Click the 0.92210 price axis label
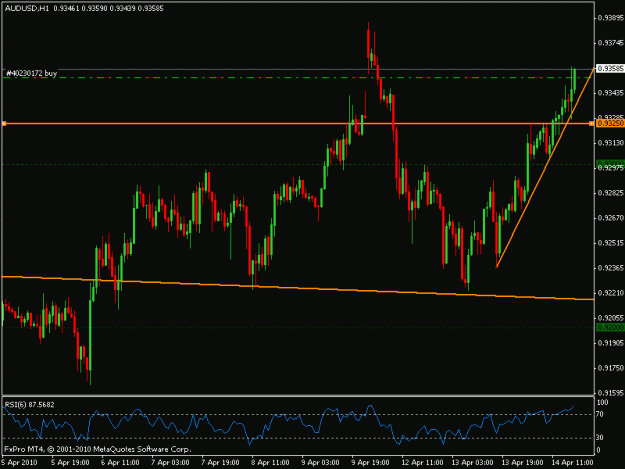 pyautogui.click(x=610, y=293)
